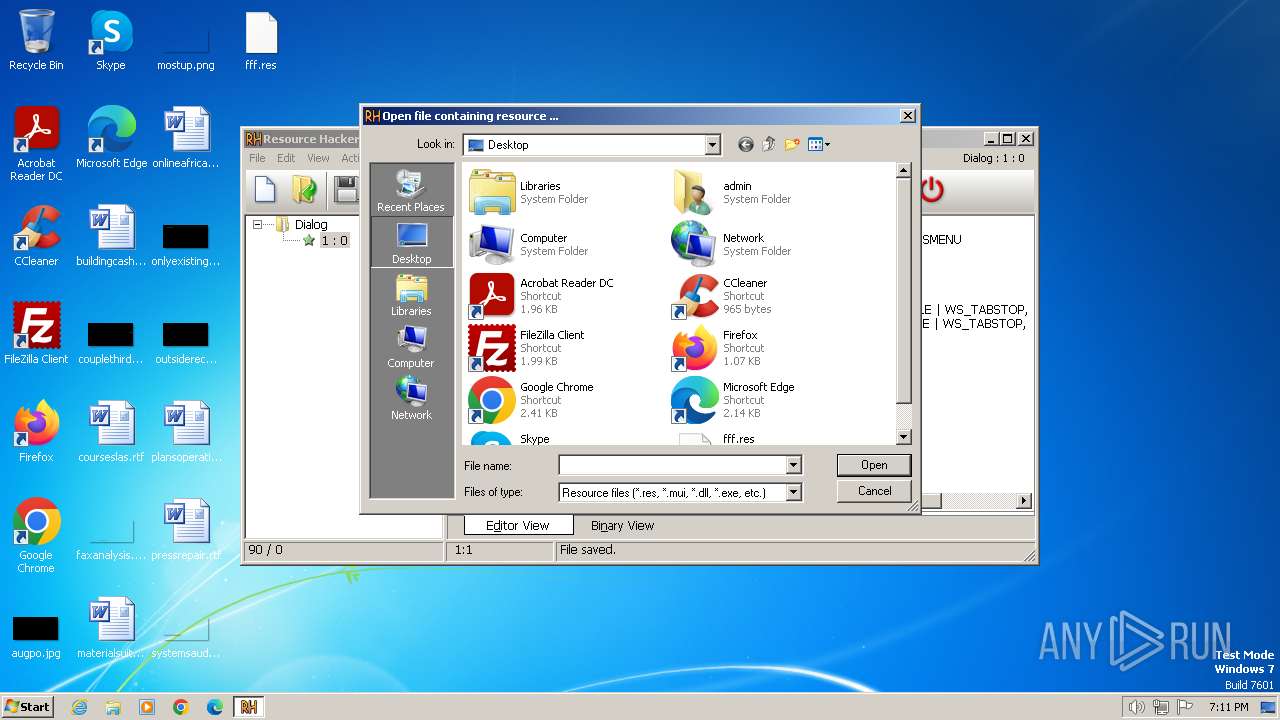Expand the File name dropdown arrow
The height and width of the screenshot is (720, 1280).
tap(793, 465)
